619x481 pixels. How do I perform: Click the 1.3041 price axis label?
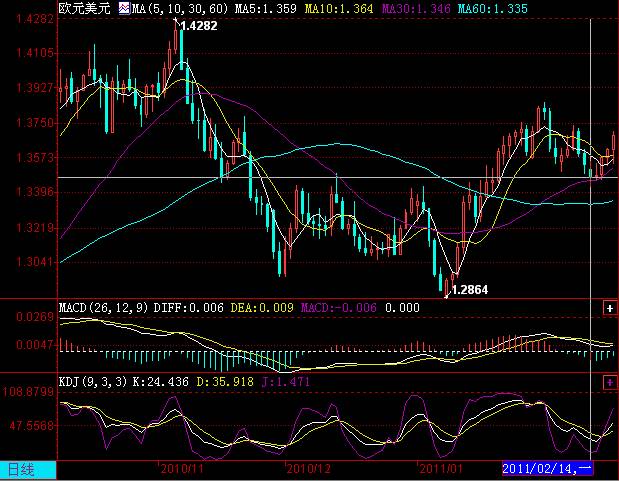tap(35, 261)
